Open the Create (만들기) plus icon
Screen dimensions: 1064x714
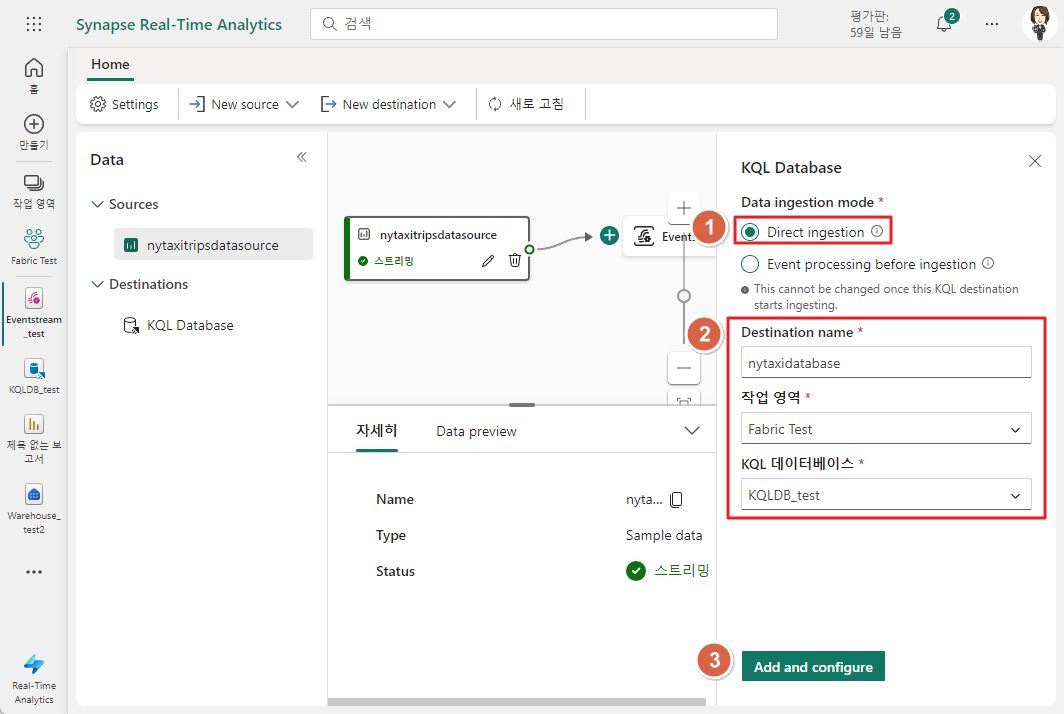coord(34,132)
